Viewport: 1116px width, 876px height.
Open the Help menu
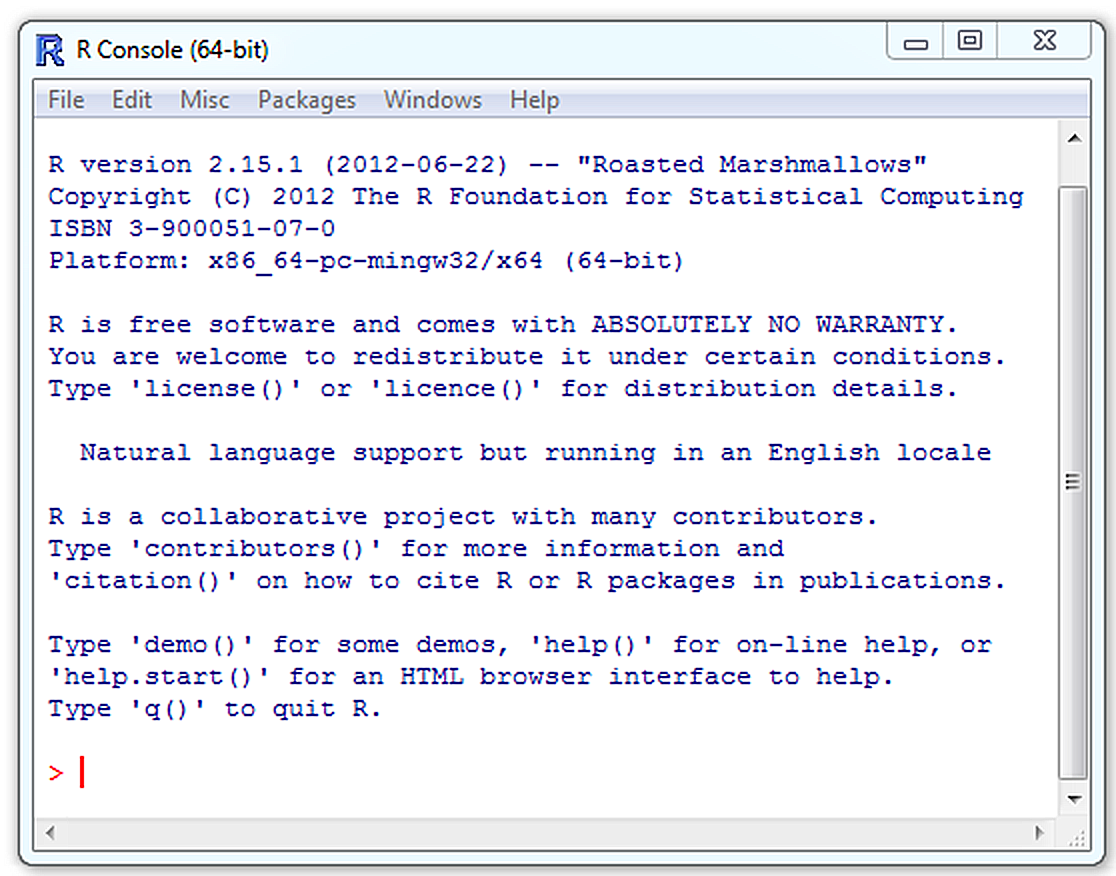point(535,100)
